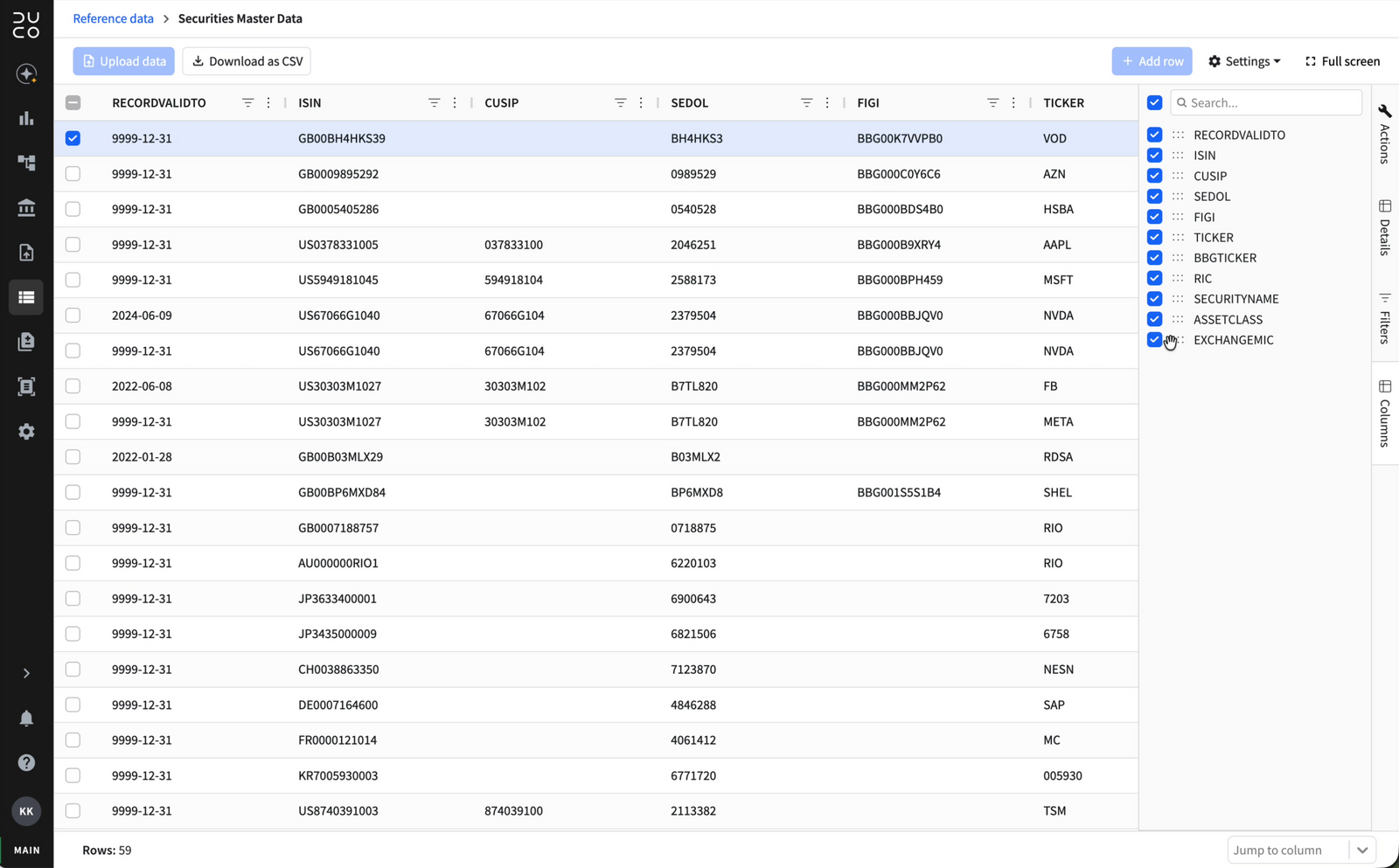Open the scan frame sidebar icon
Viewport: 1399px width, 868px height.
tap(26, 386)
